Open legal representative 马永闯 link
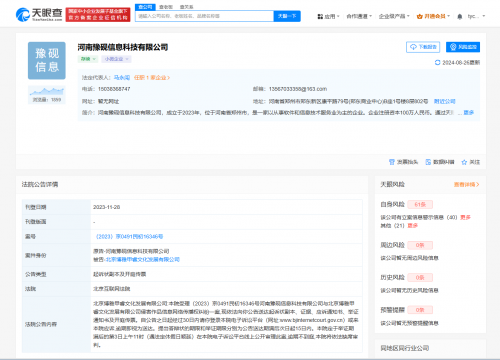This screenshot has width=500, height=360. 122,77
